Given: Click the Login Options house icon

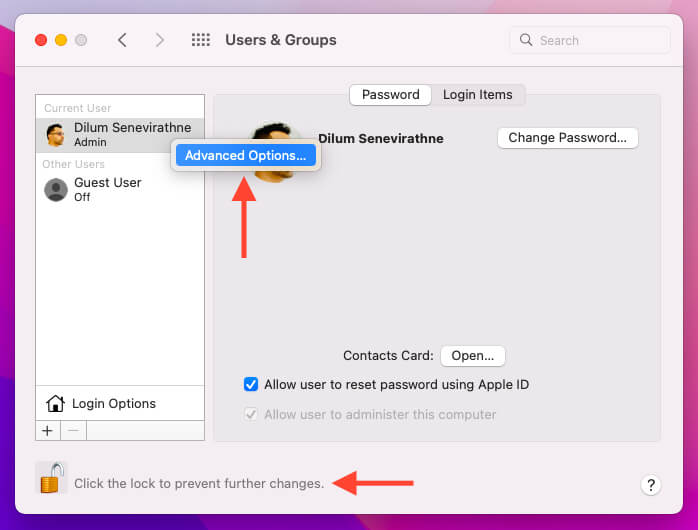Looking at the screenshot, I should (x=55, y=403).
